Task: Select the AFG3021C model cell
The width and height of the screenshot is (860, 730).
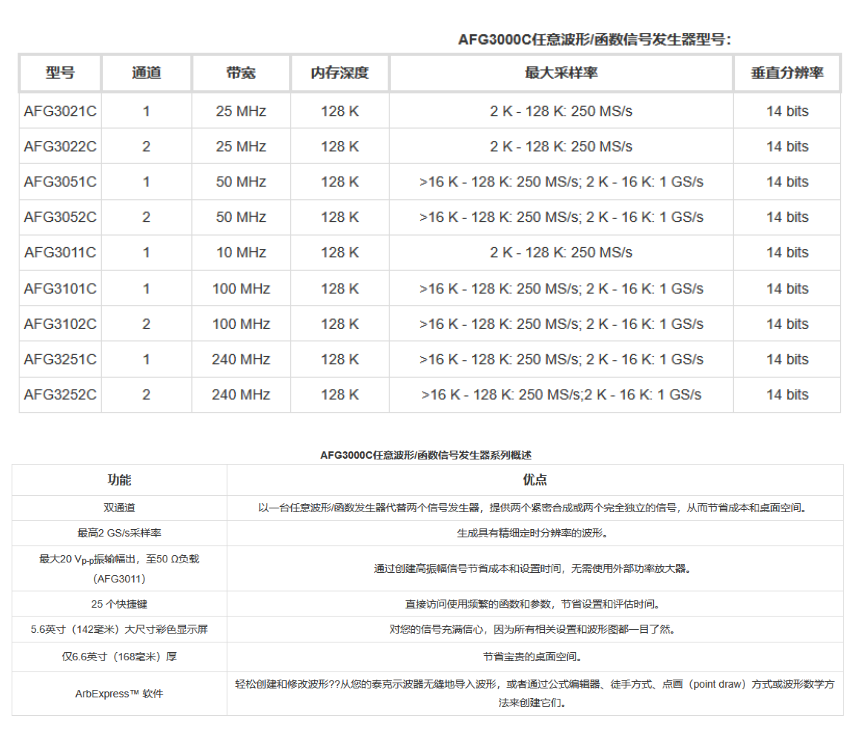Action: click(60, 111)
